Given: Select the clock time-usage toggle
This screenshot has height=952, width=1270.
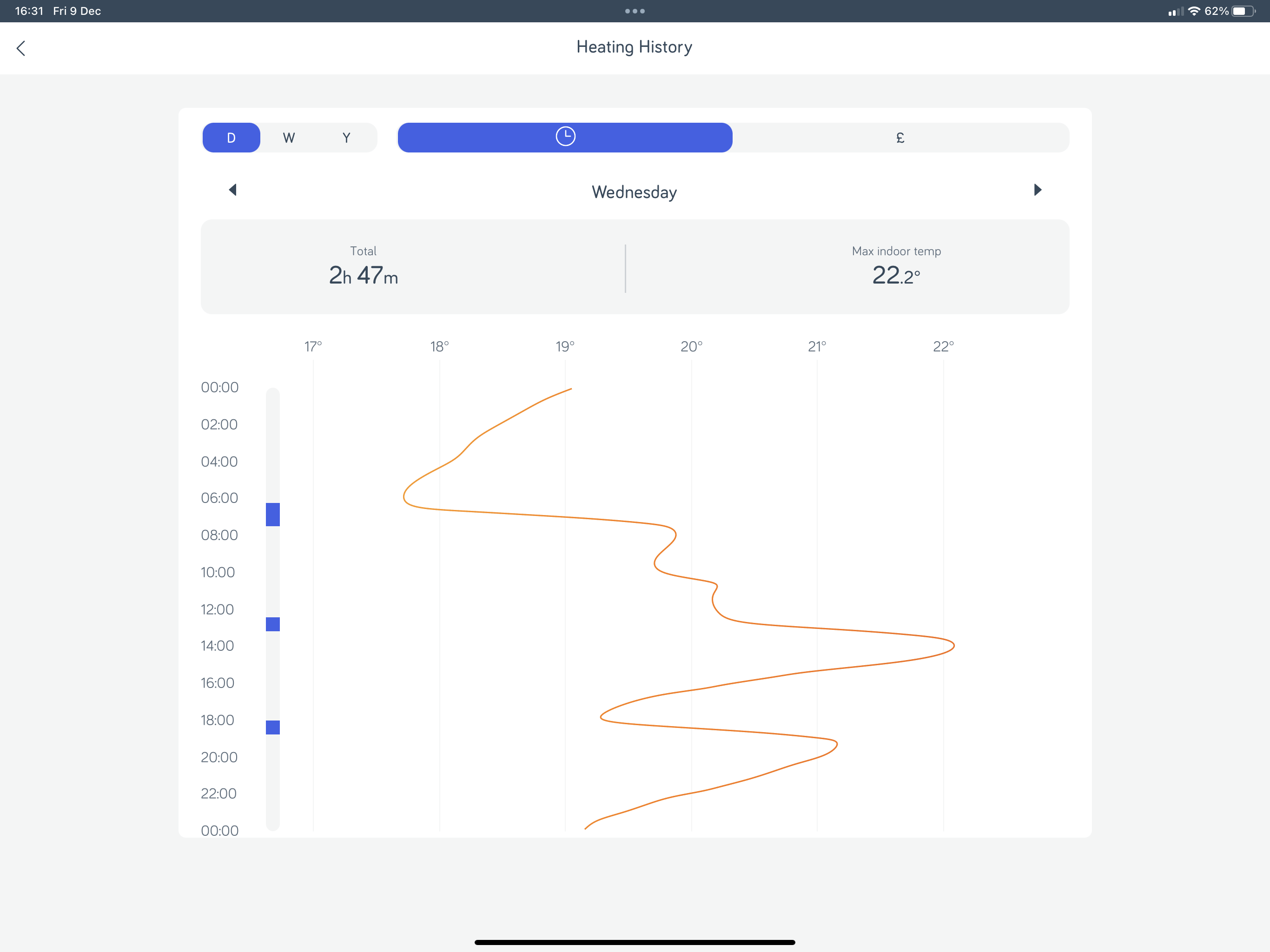Looking at the screenshot, I should coord(565,137).
